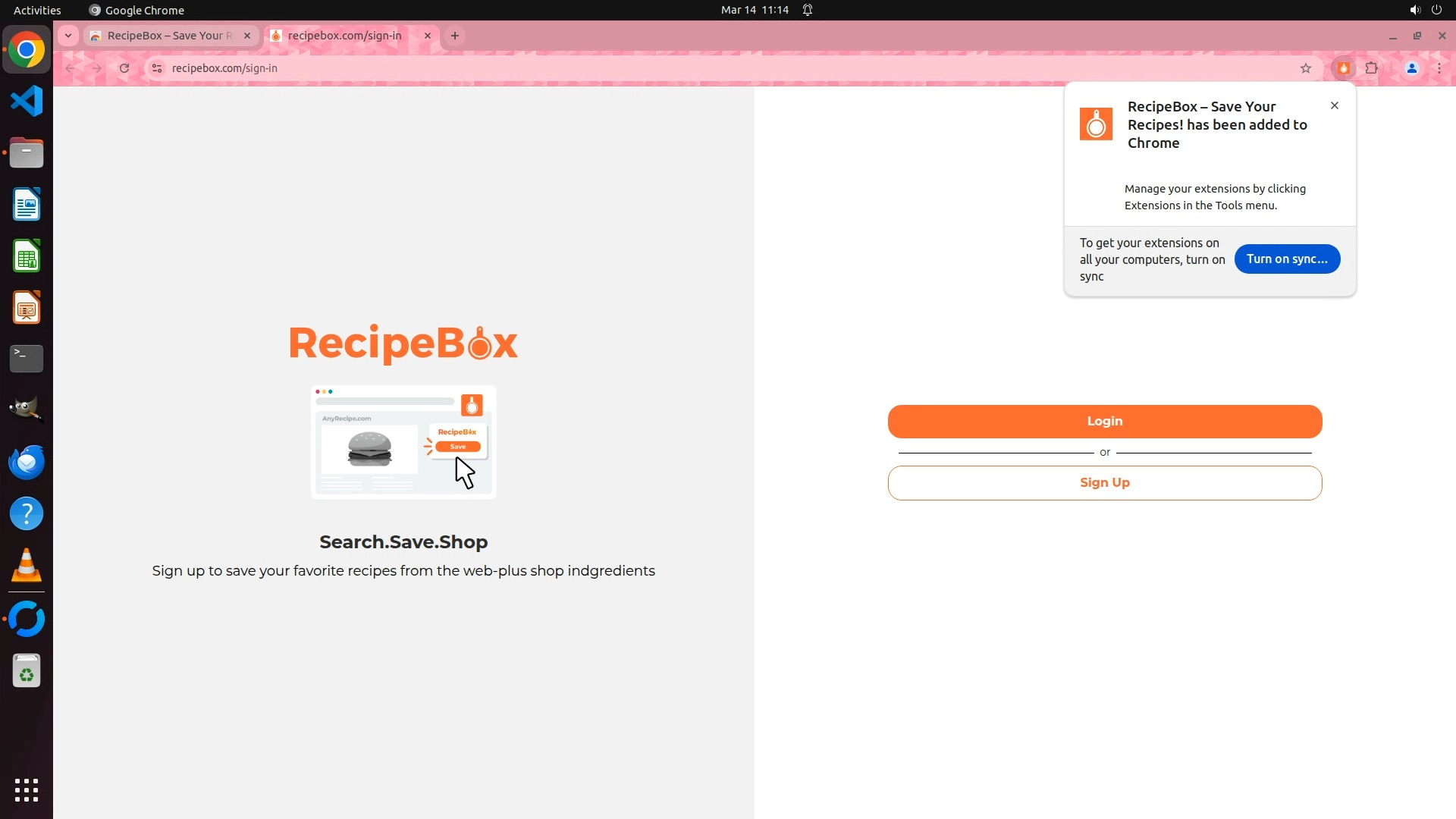Bookmark this page with the star icon
This screenshot has width=1456, height=819.
tap(1305, 68)
